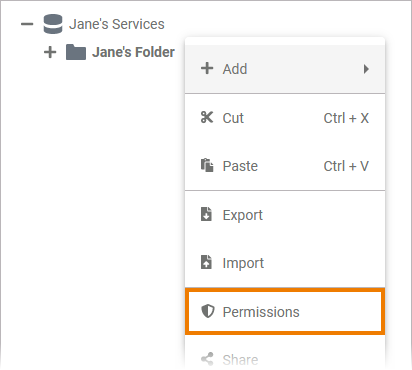Choose Import from the context menu
Screen dimensions: 412x370
(x=285, y=263)
